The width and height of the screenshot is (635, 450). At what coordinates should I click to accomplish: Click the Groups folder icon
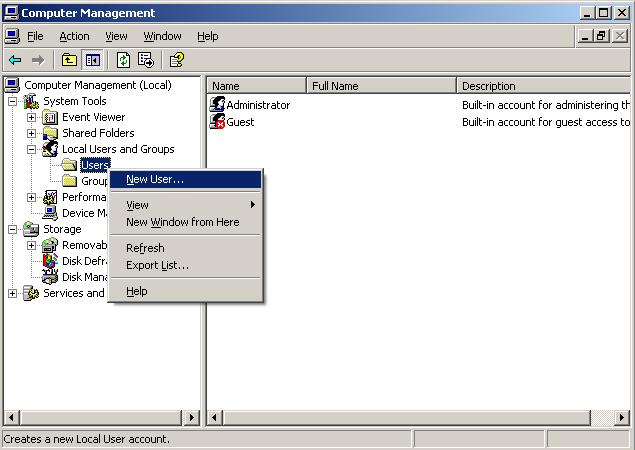point(69,181)
